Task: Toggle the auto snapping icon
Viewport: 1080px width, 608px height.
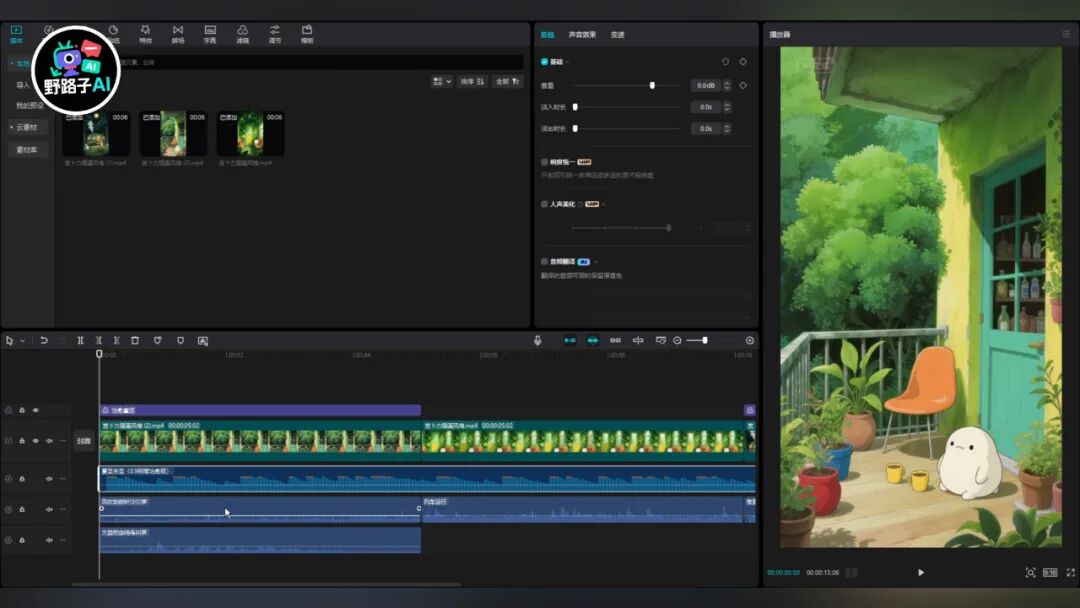Action: click(x=592, y=340)
